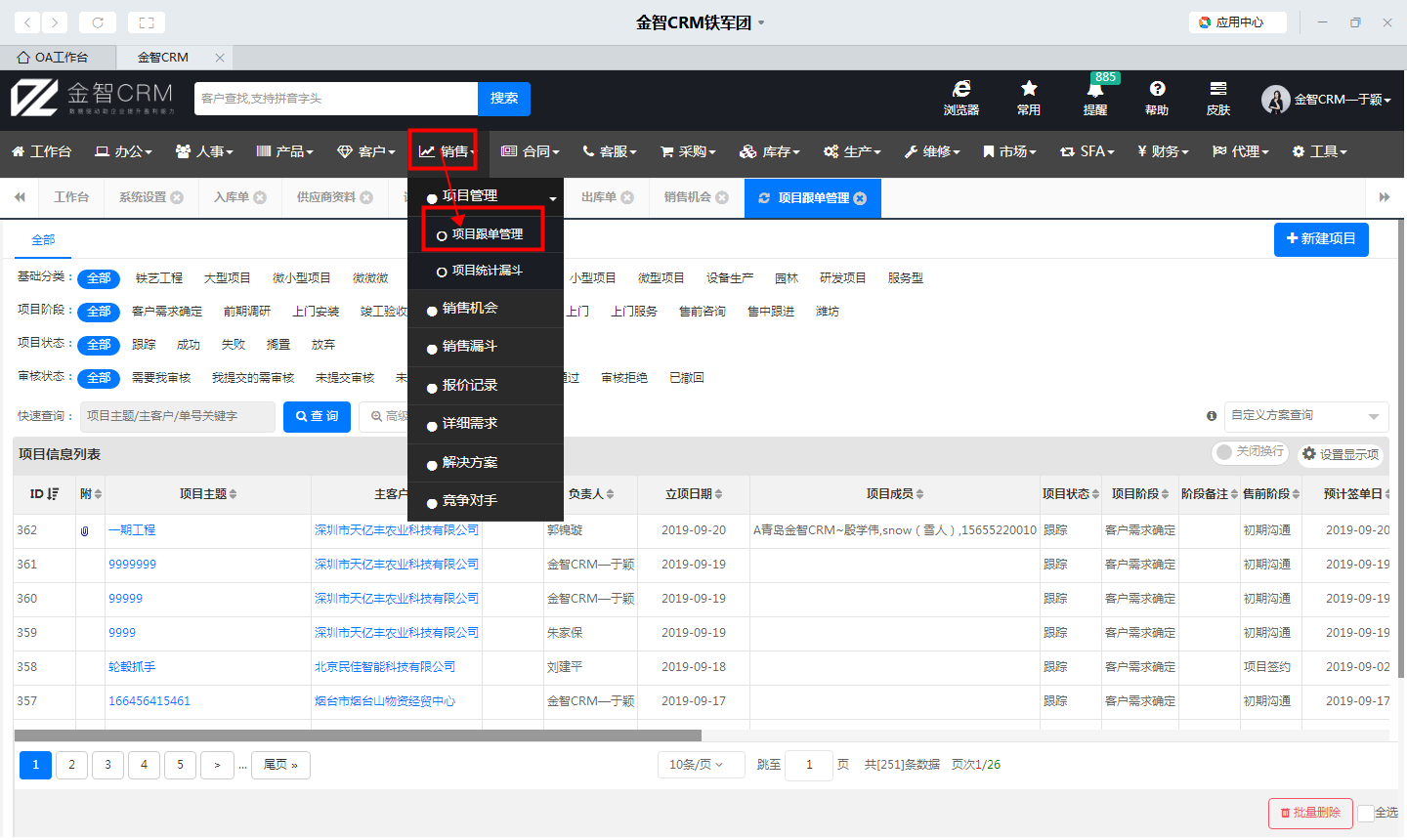Open the 财务 navigation menu

[x=1163, y=151]
